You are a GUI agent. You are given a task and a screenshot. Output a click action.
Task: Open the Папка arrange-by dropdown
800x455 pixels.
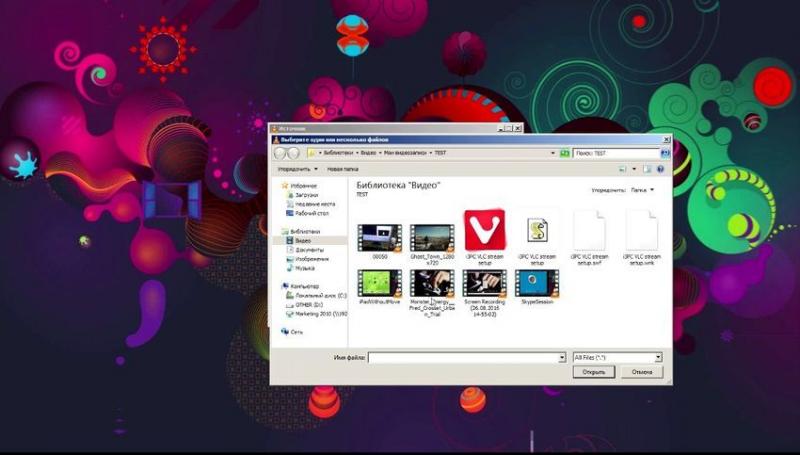(x=642, y=190)
